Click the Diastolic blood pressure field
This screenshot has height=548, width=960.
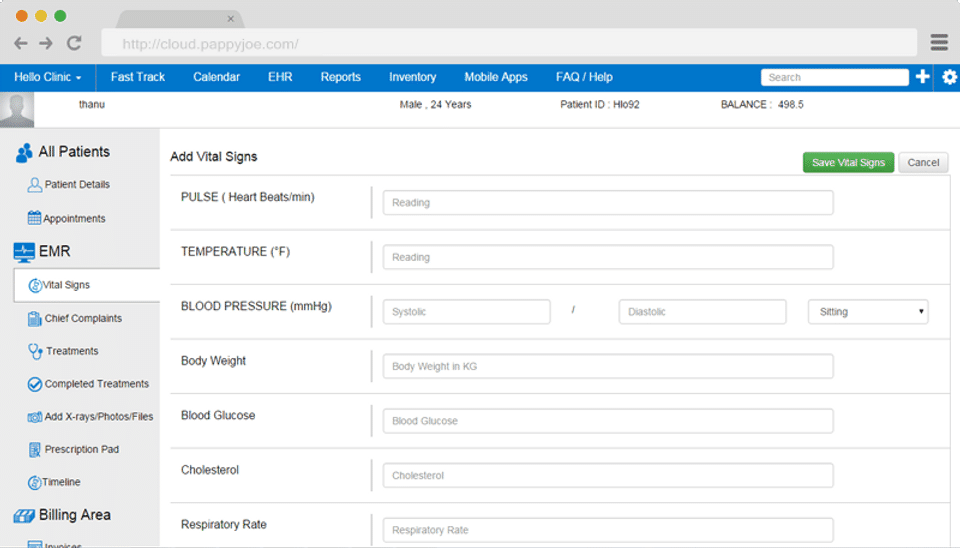click(x=702, y=312)
